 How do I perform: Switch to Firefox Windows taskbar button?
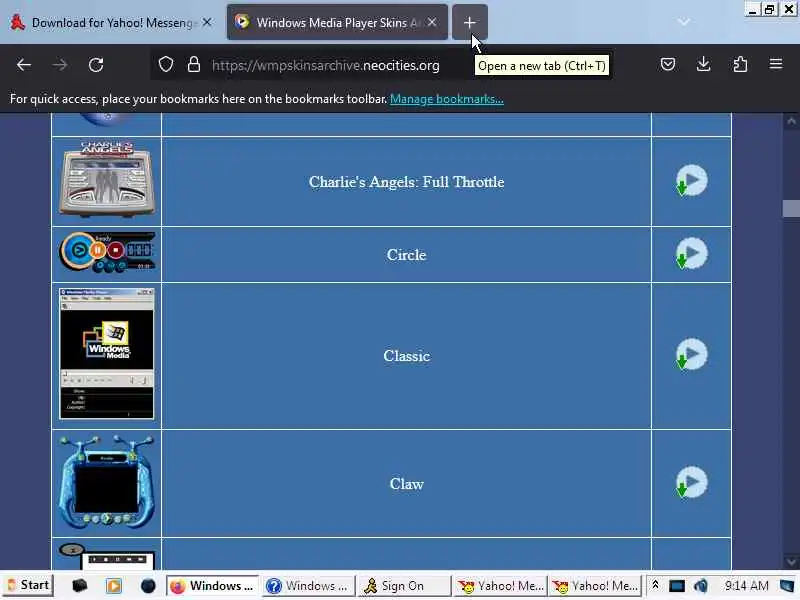coord(212,586)
